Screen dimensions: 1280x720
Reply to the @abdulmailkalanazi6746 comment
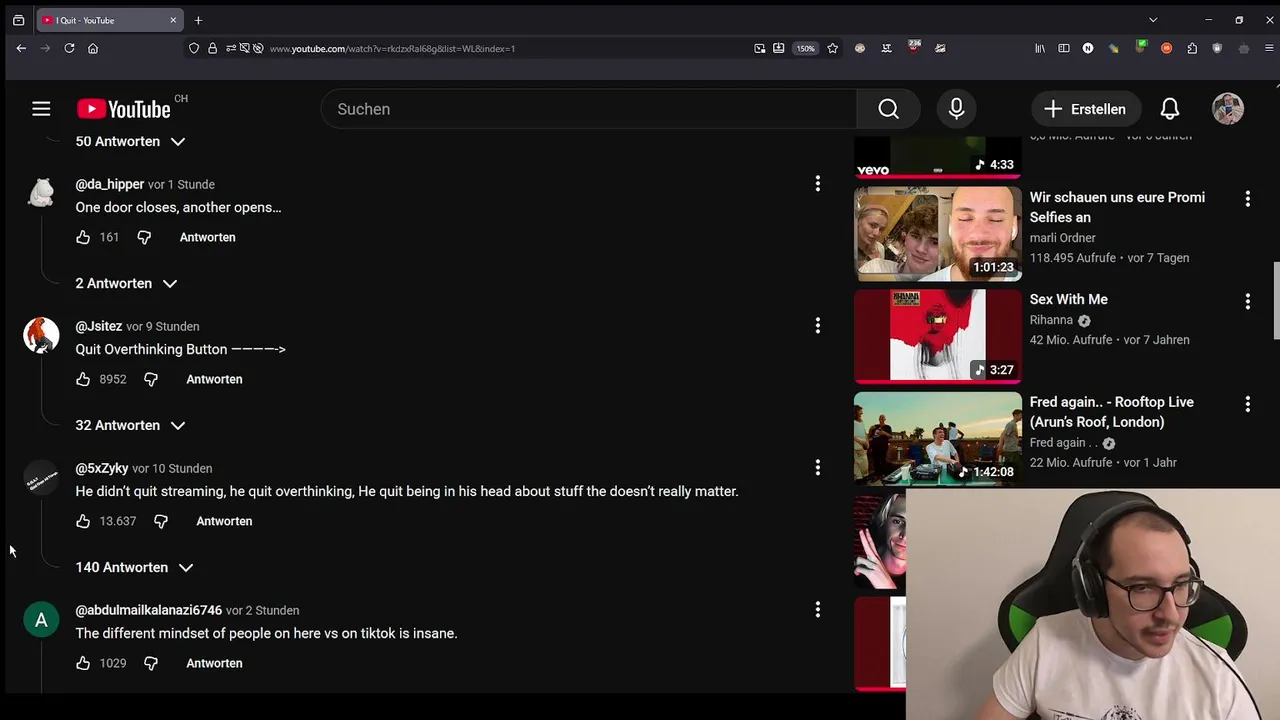coord(214,663)
